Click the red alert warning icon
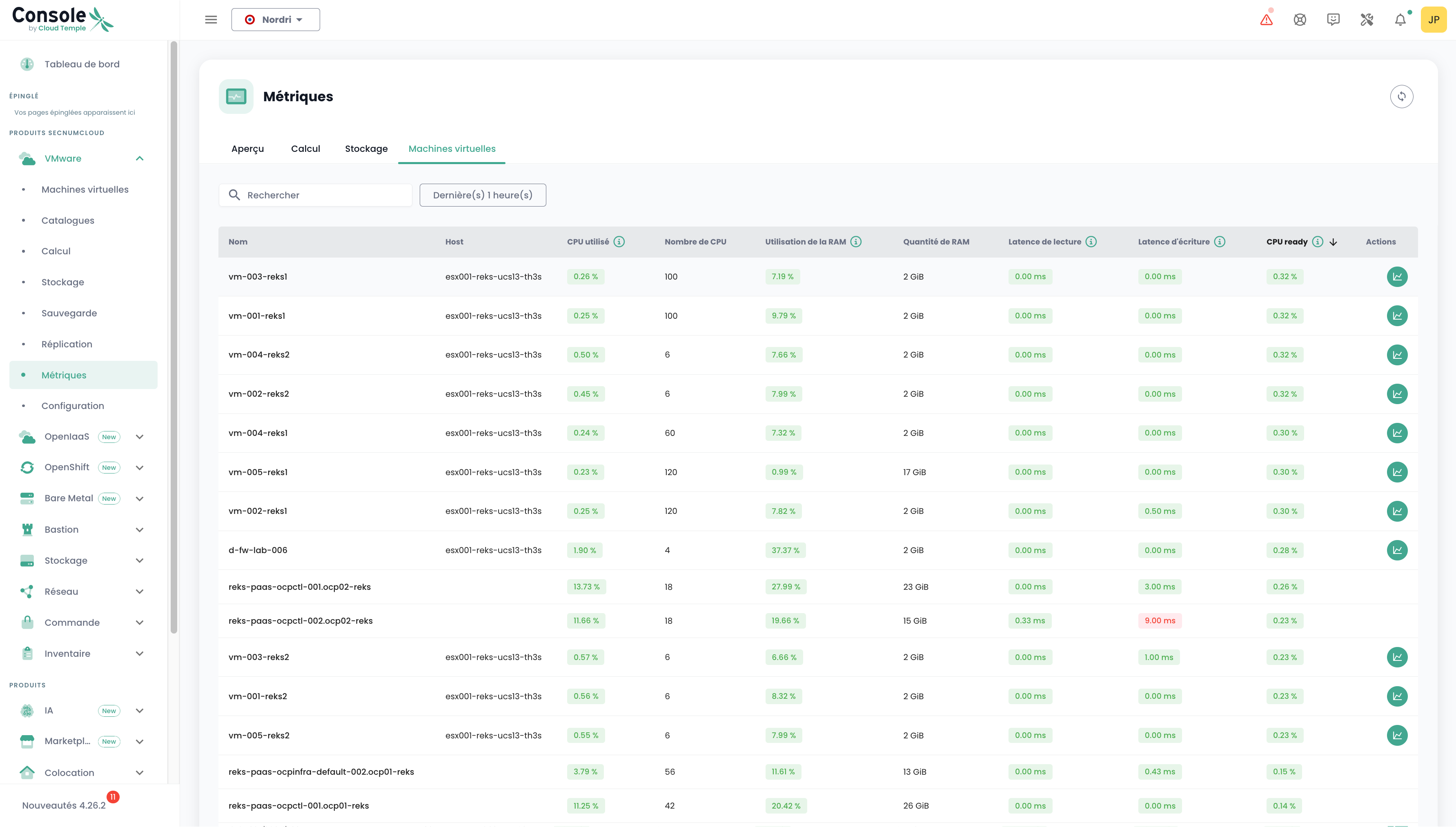The width and height of the screenshot is (1456, 827). click(1266, 20)
